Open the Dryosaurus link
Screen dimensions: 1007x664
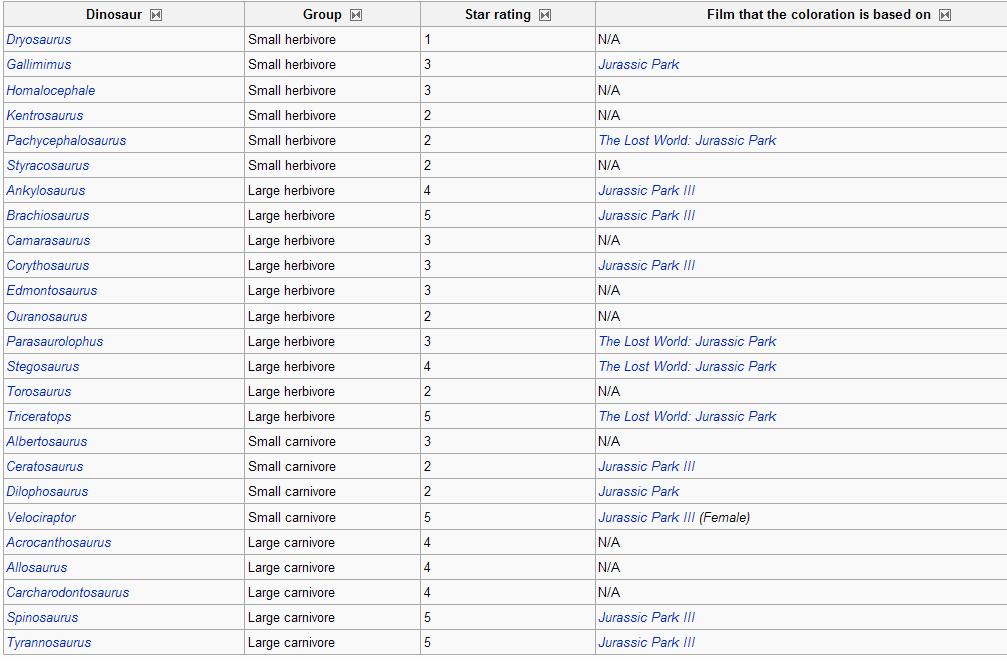[x=39, y=40]
